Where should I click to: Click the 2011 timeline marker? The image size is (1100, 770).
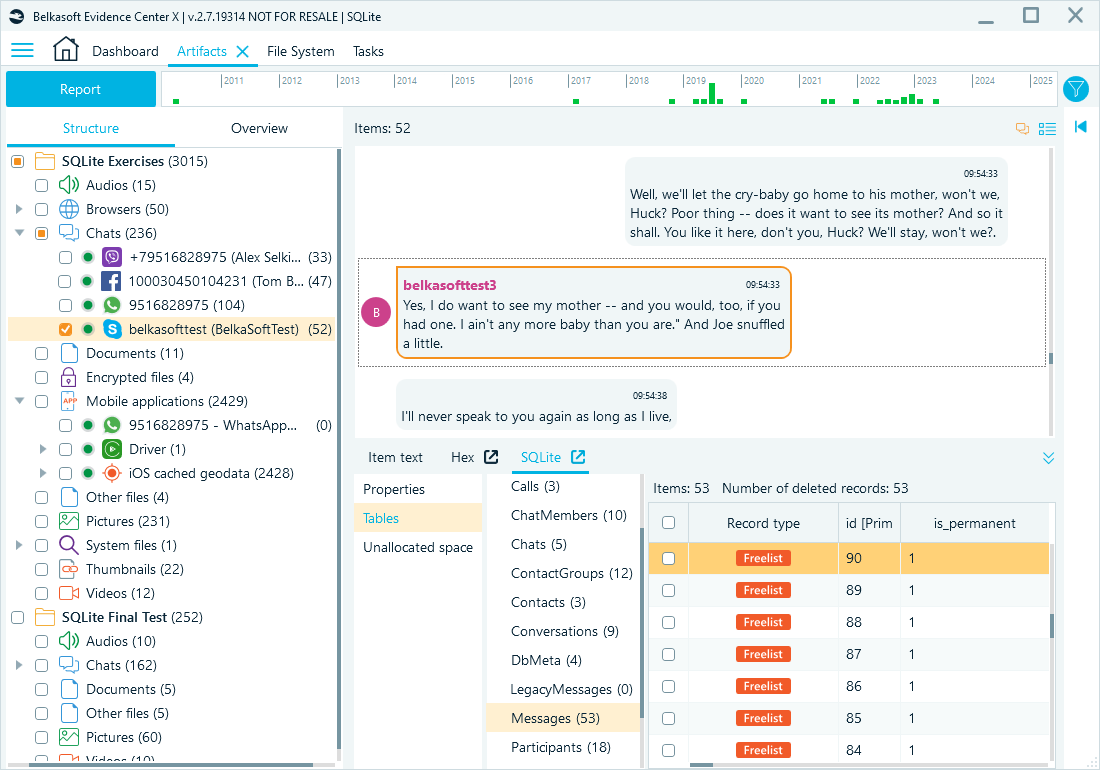(x=234, y=81)
